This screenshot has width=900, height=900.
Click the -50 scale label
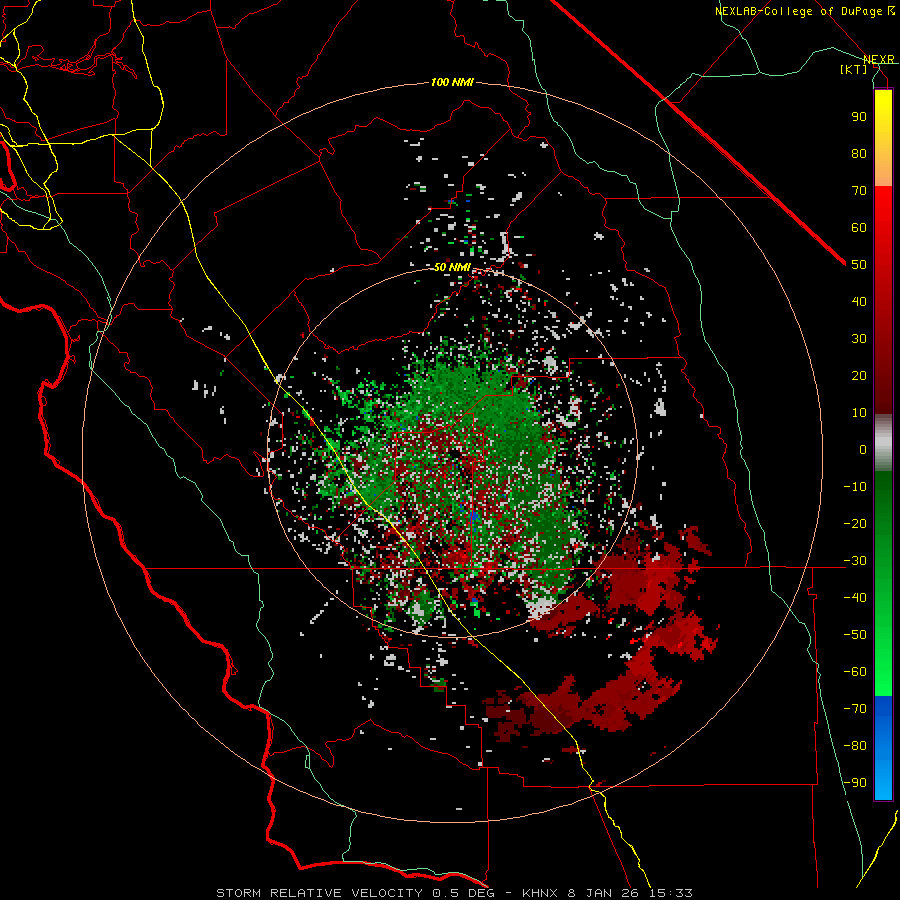click(x=855, y=634)
